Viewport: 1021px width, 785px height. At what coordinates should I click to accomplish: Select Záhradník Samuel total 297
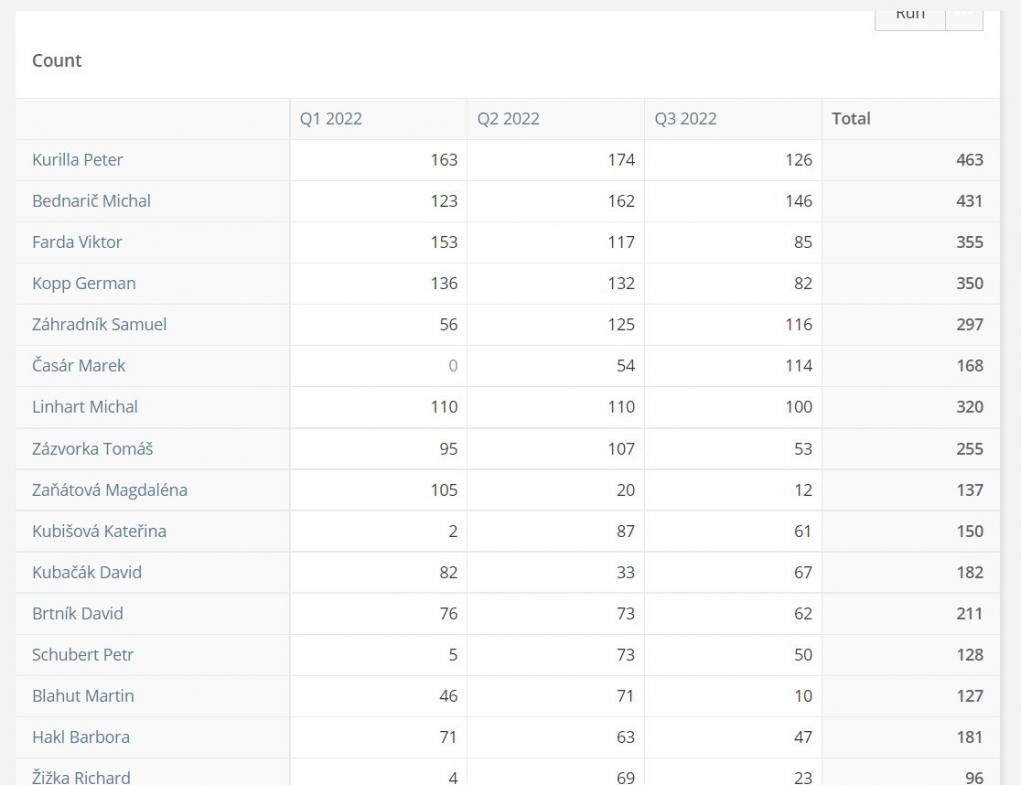click(x=970, y=325)
